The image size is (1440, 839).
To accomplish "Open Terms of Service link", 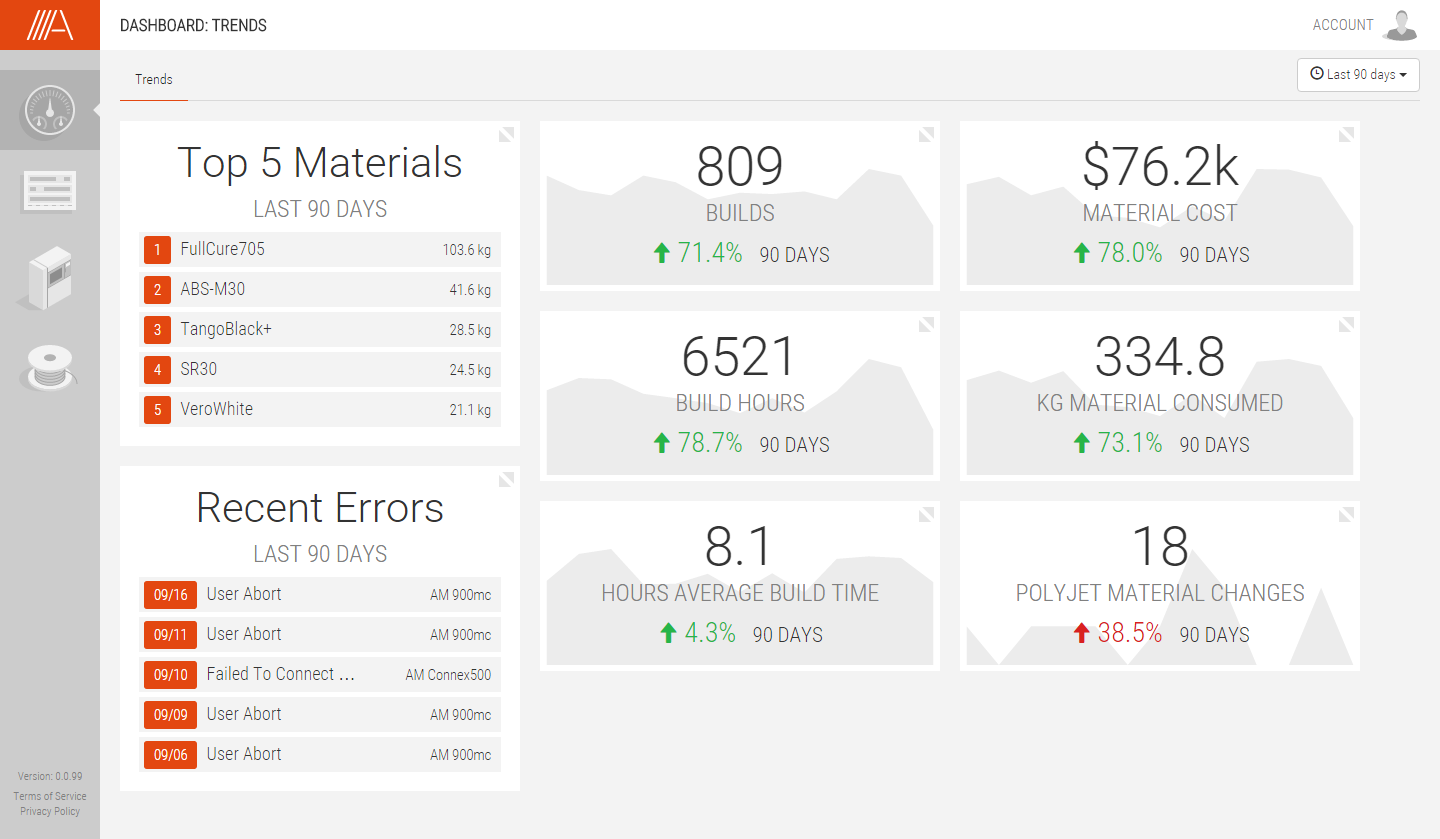I will point(50,797).
